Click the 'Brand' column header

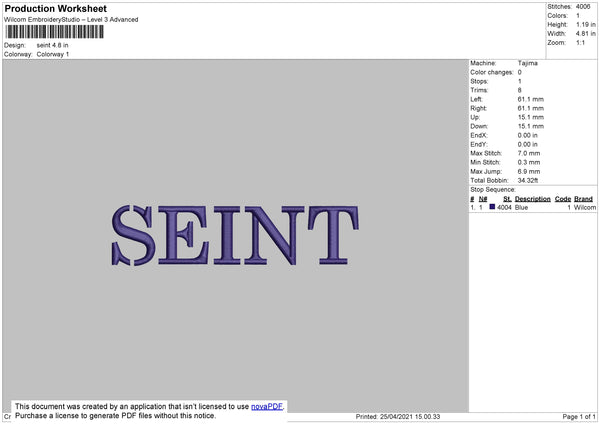pos(584,199)
